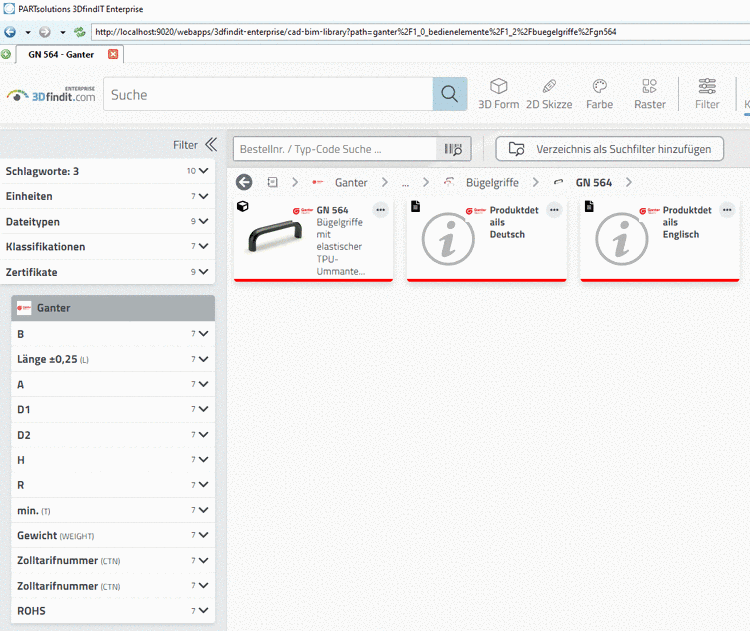This screenshot has width=750, height=631.
Task: Open GN 564 handle thumbnail
Action: 275,235
